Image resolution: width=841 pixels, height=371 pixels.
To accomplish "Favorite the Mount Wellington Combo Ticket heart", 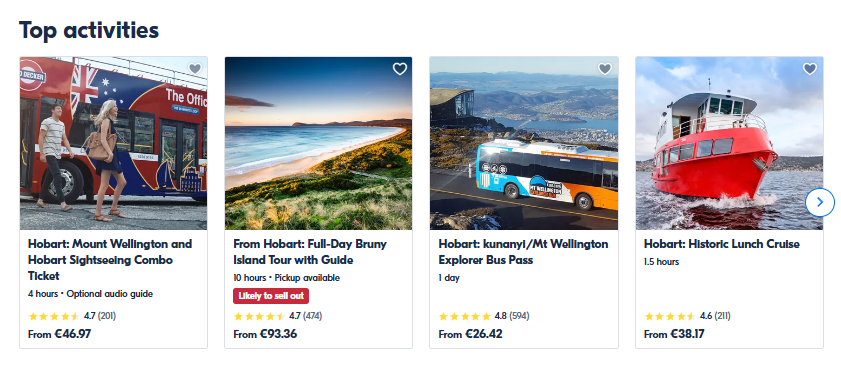I will click(195, 69).
